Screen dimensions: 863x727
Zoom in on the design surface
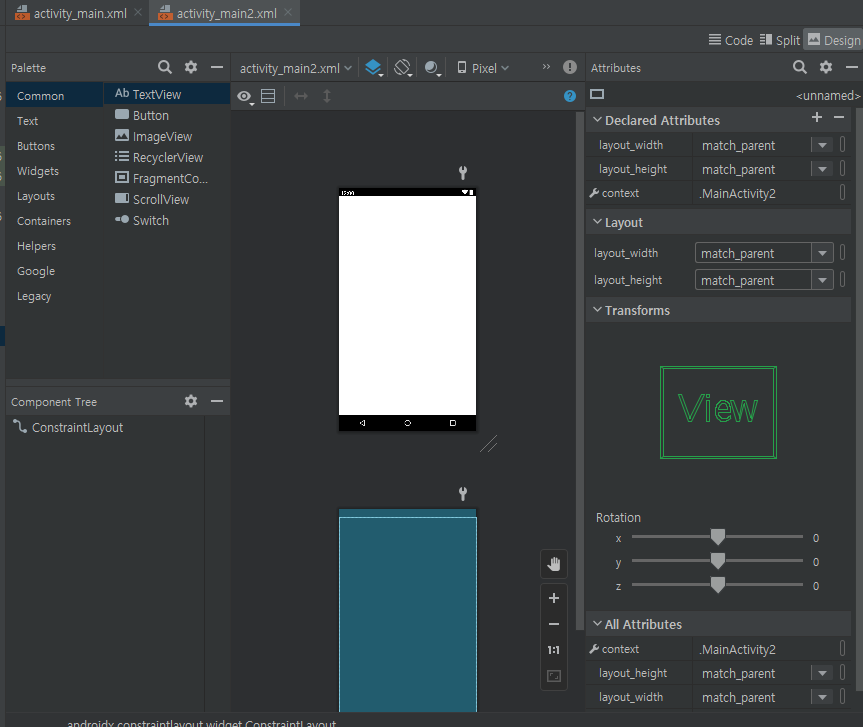click(x=554, y=598)
